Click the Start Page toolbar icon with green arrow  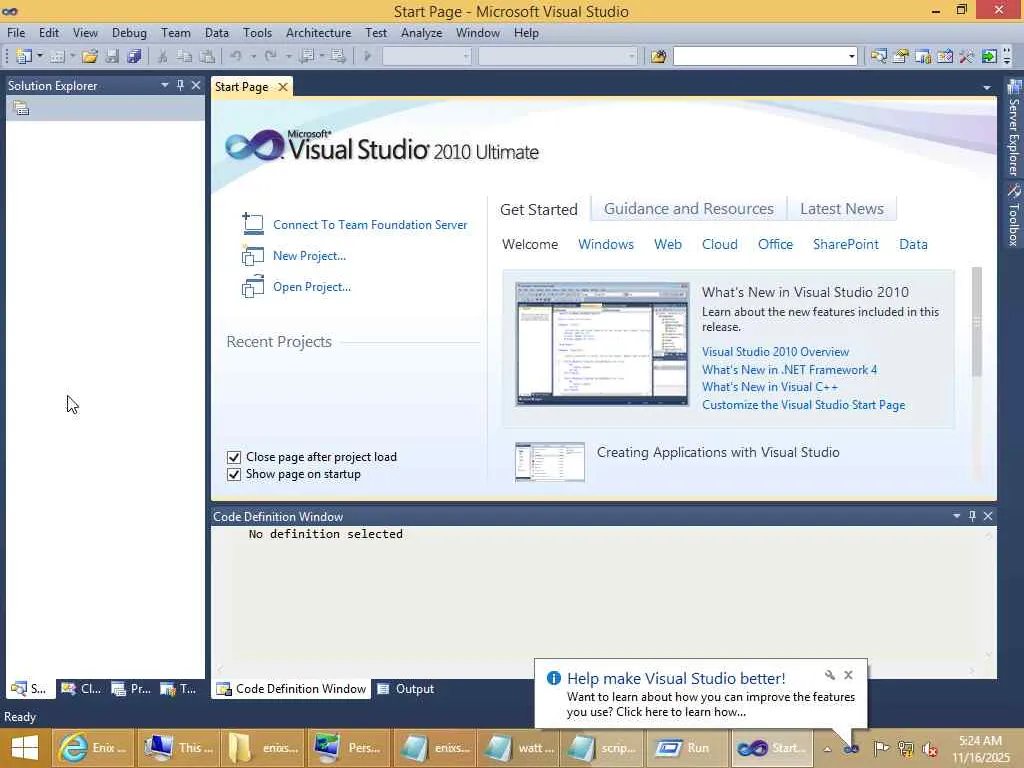[x=989, y=57]
